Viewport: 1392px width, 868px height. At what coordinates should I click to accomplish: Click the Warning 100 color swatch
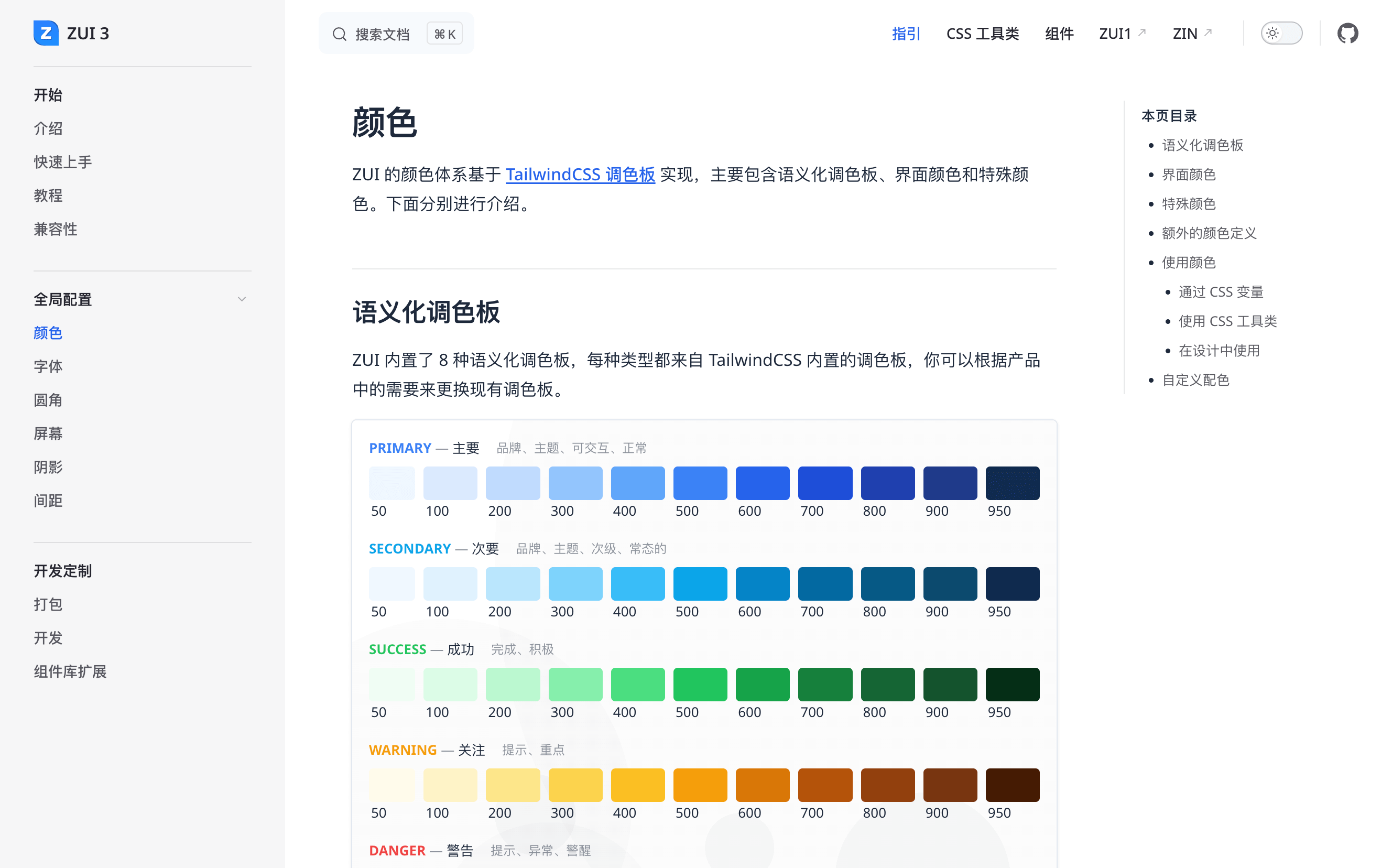(450, 784)
